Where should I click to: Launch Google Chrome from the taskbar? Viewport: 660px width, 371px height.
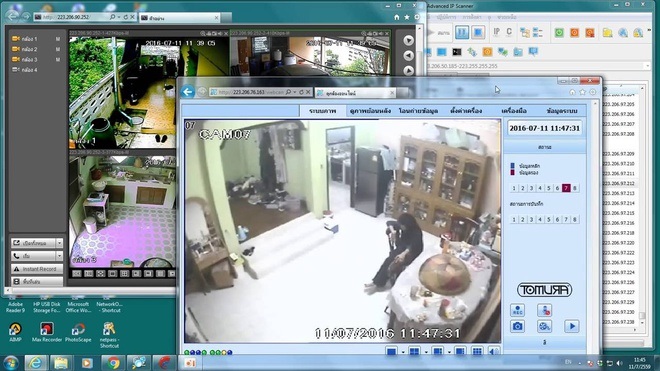[113, 363]
